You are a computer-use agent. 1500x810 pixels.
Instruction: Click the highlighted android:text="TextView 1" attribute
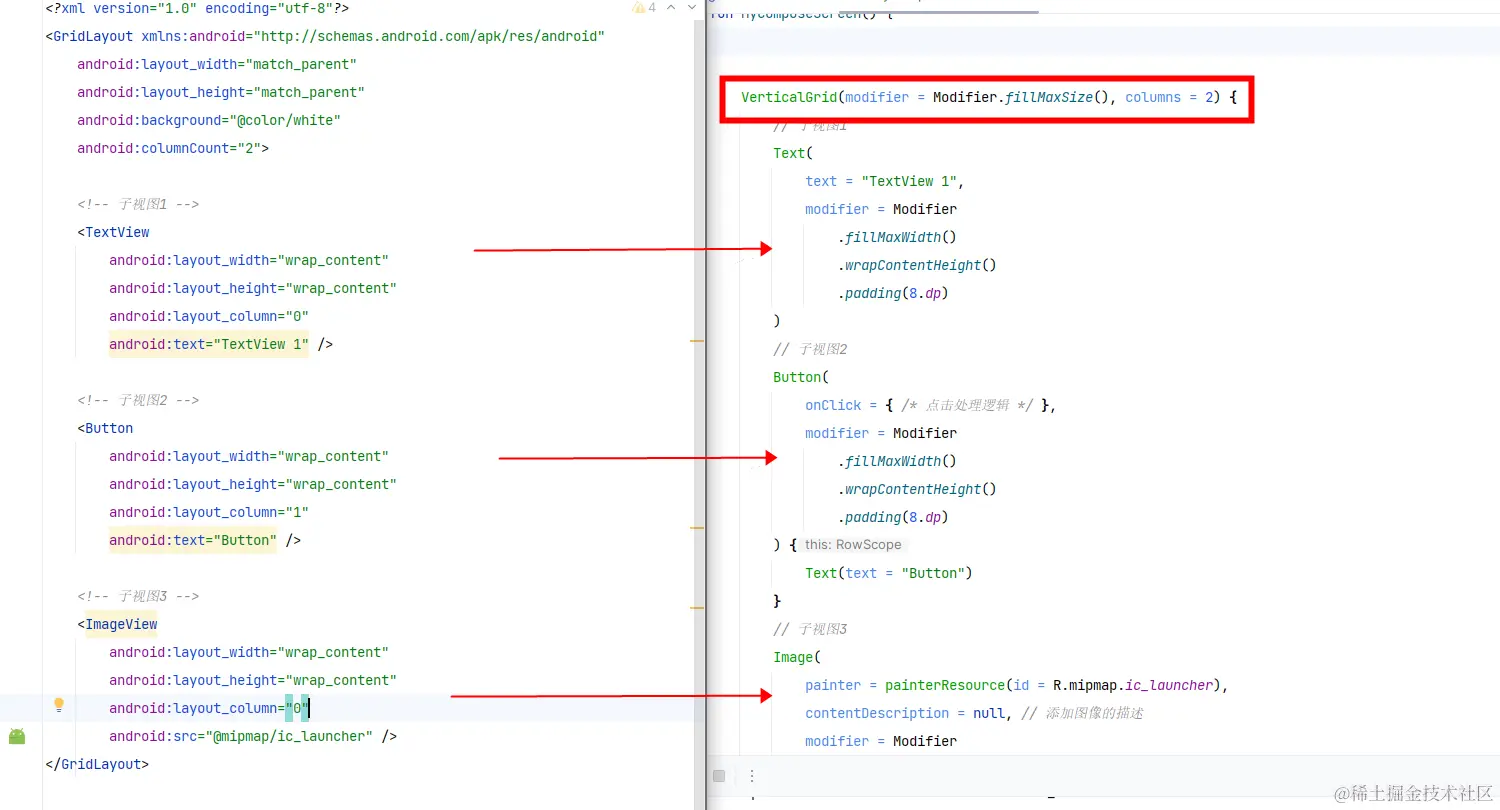209,344
